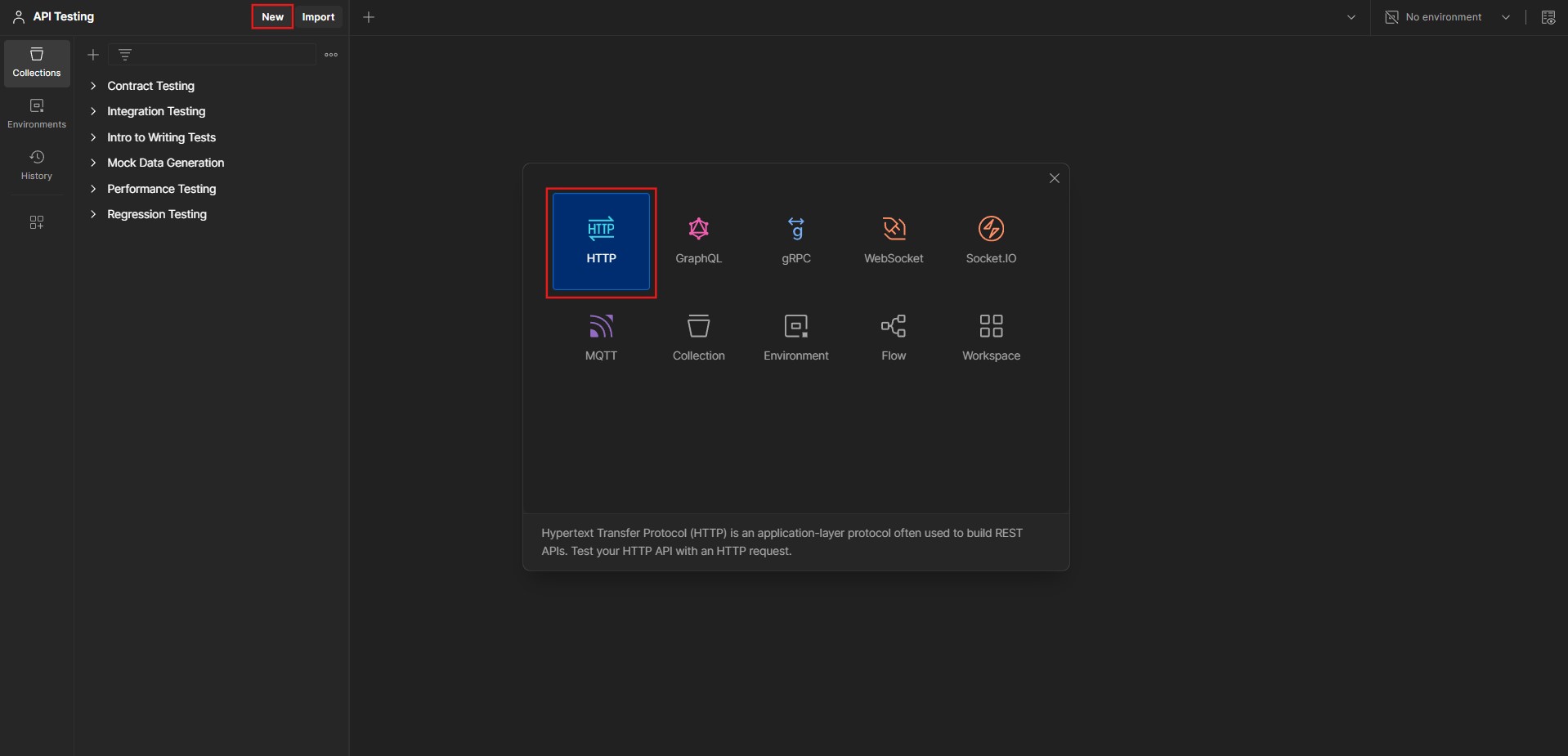Open the Regression Testing collection name

click(x=157, y=214)
